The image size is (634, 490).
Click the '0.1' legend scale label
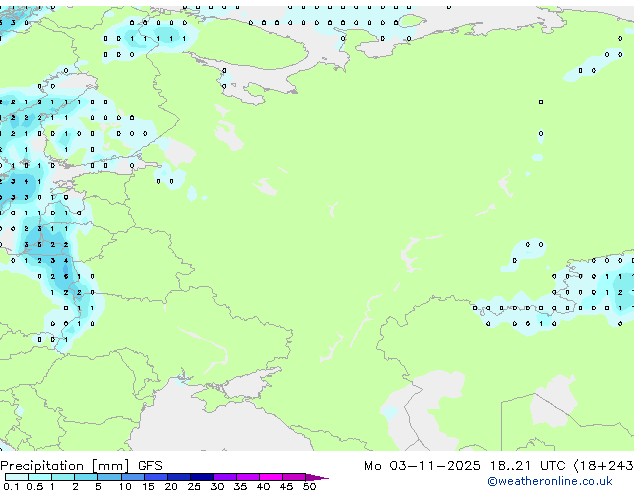[x=11, y=486]
